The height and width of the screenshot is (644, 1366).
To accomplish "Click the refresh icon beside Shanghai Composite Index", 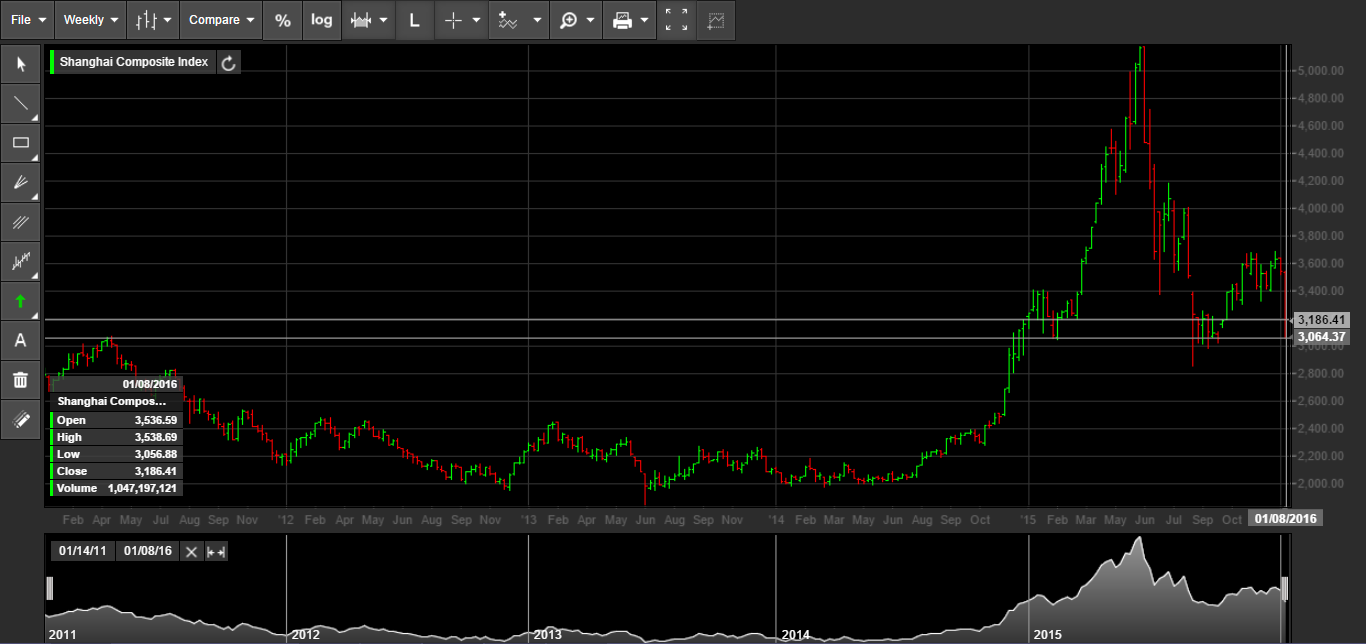I will coord(228,63).
